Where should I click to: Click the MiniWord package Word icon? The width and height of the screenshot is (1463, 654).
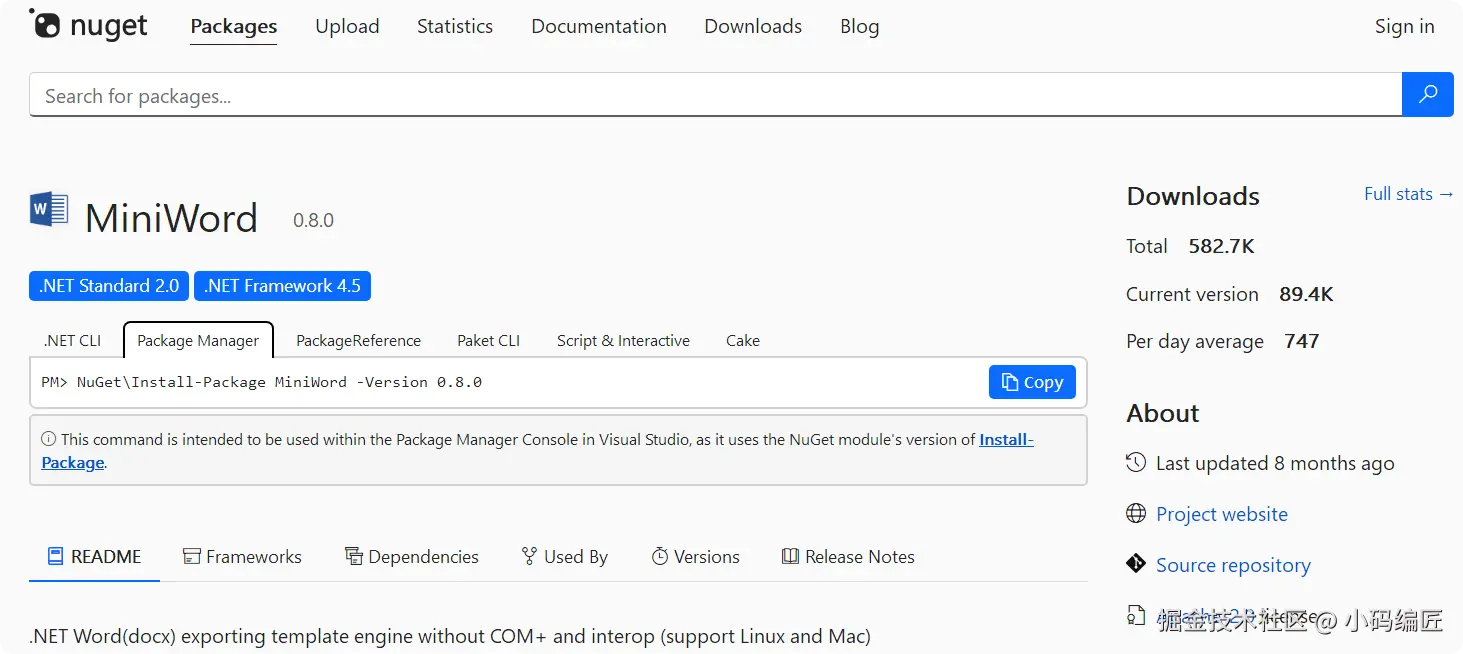(49, 209)
